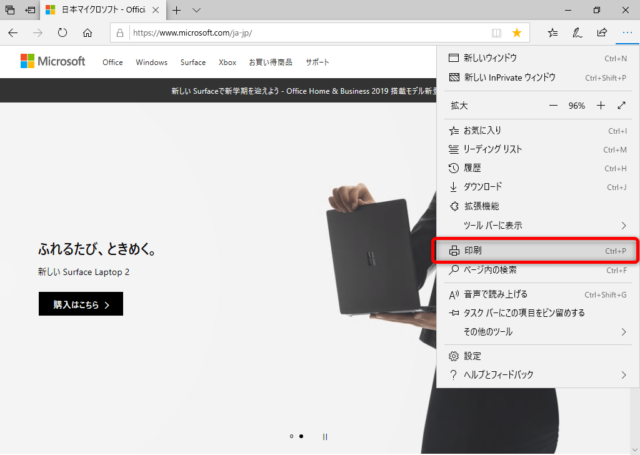Click the Add notes pen icon

577,33
